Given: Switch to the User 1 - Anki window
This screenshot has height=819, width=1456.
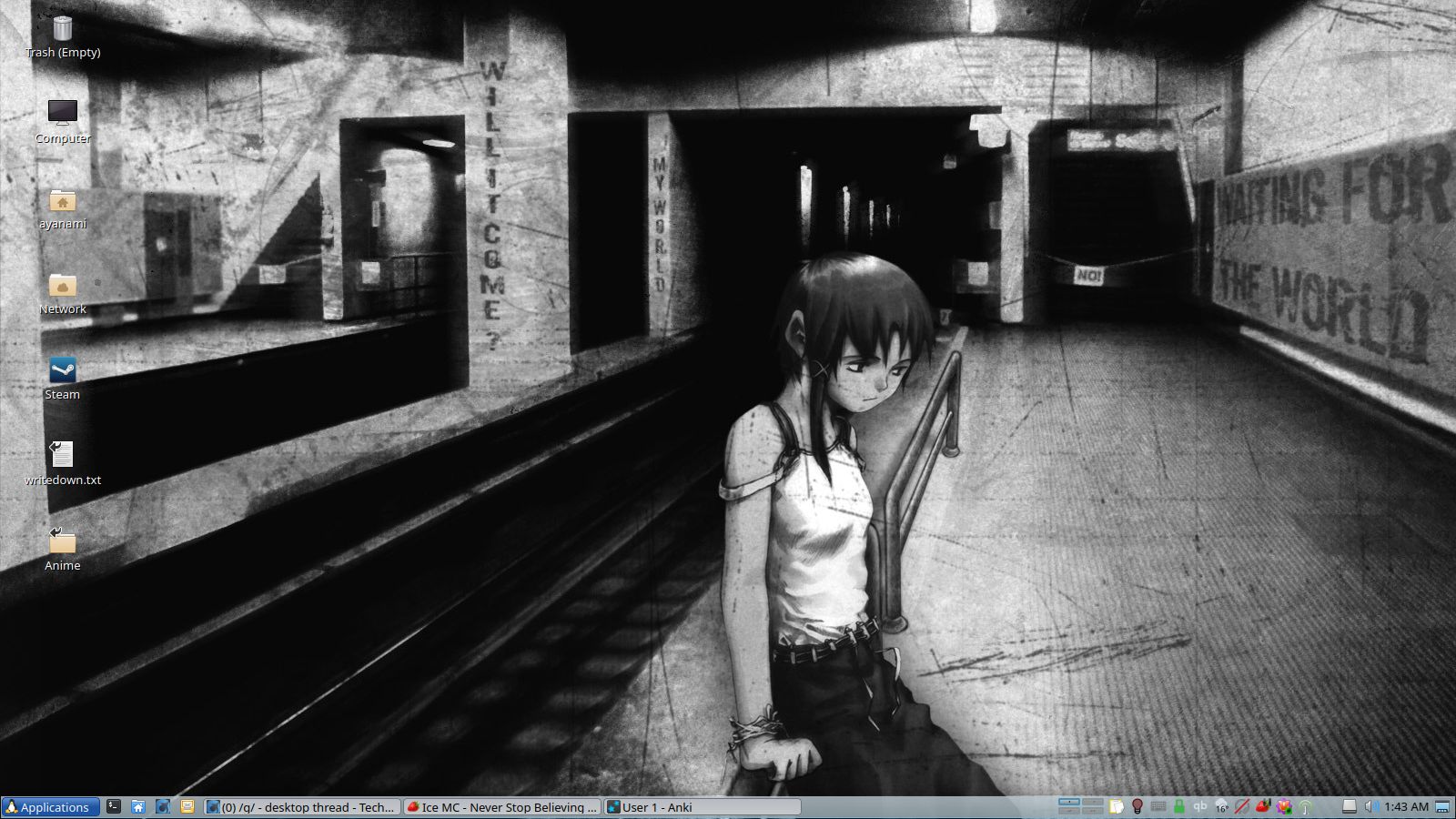Looking at the screenshot, I should [703, 807].
